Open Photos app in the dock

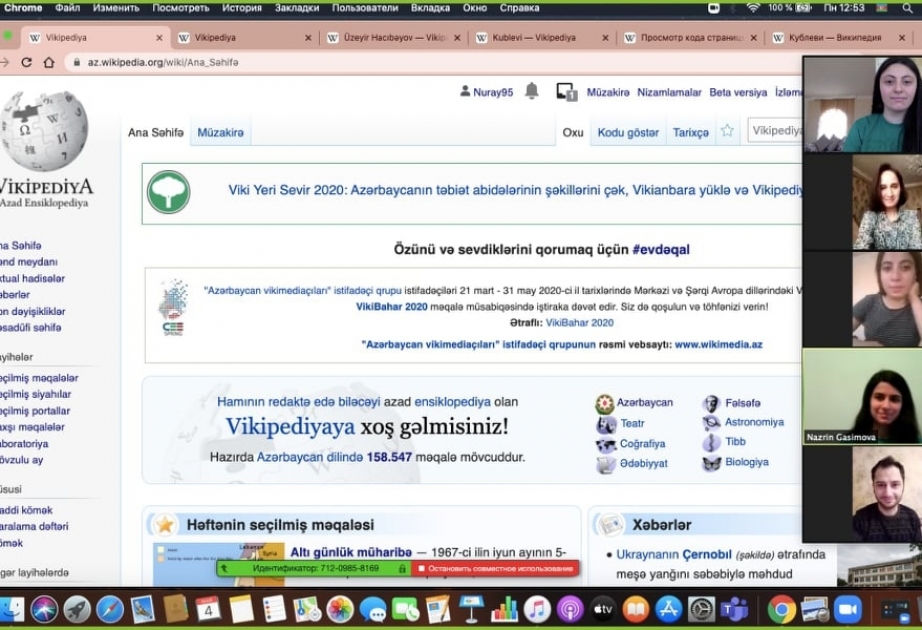(339, 609)
